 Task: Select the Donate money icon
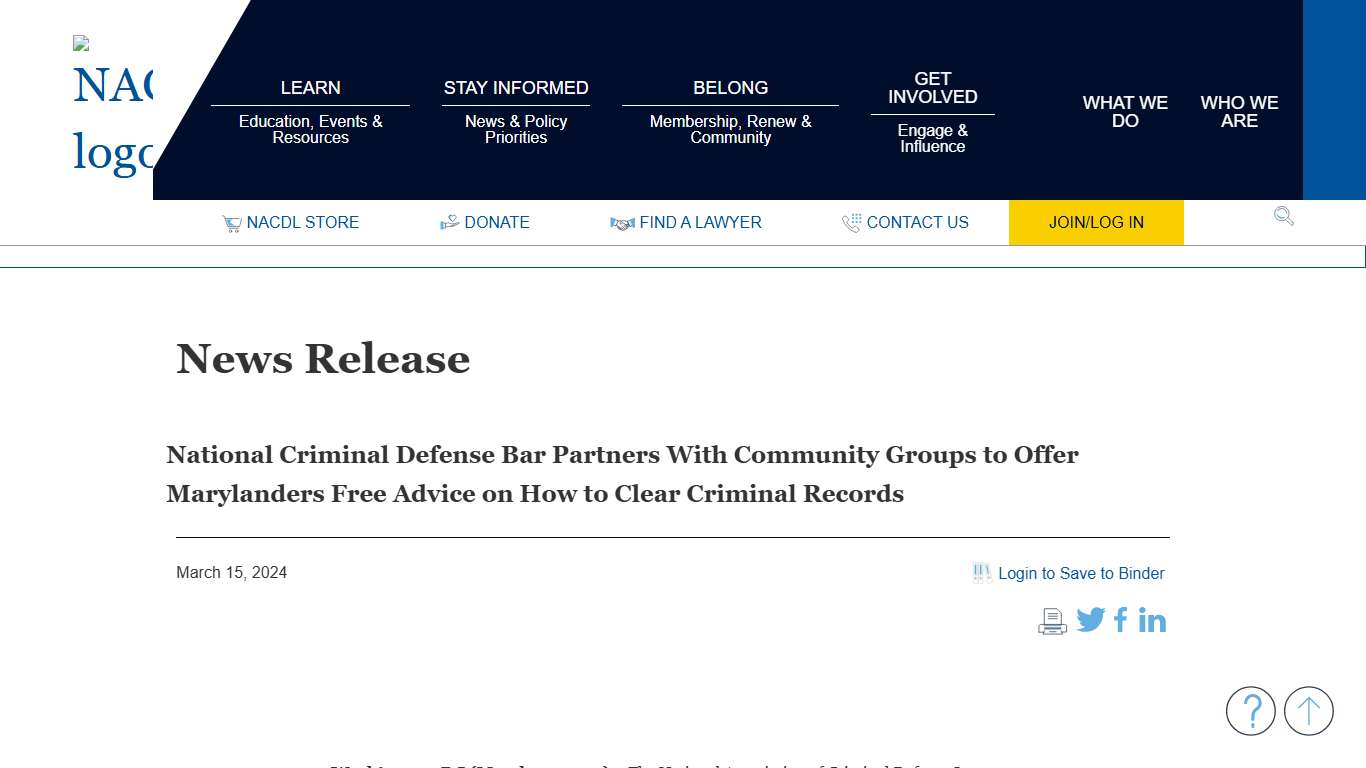pyautogui.click(x=449, y=222)
